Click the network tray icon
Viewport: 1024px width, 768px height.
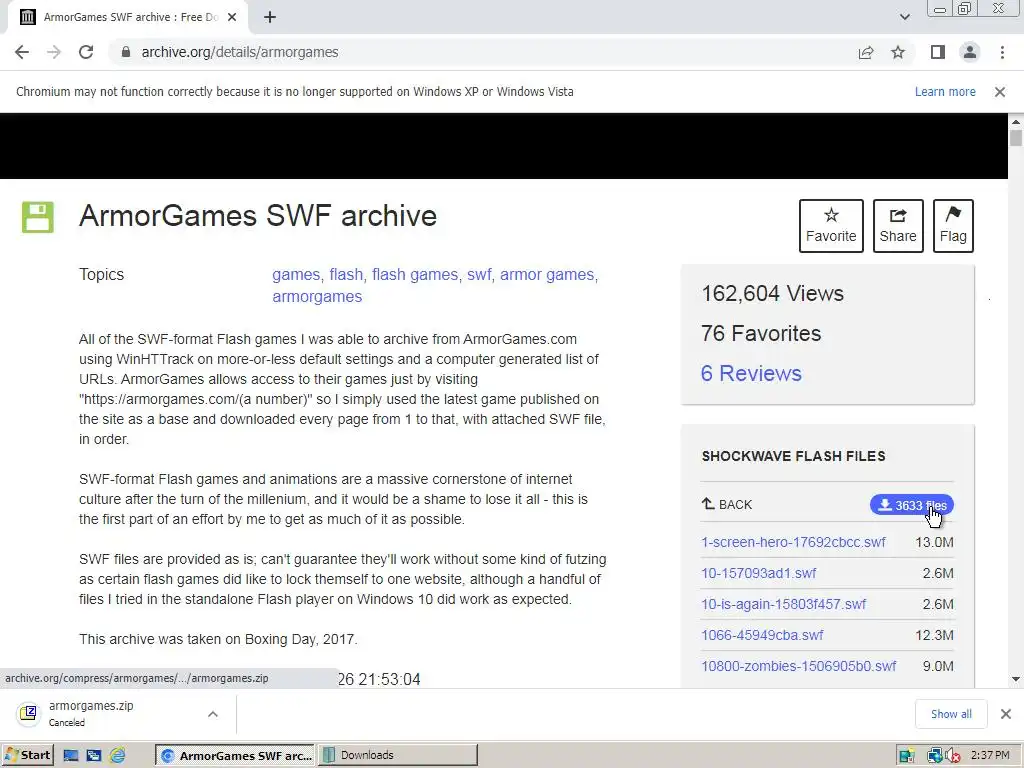[935, 756]
